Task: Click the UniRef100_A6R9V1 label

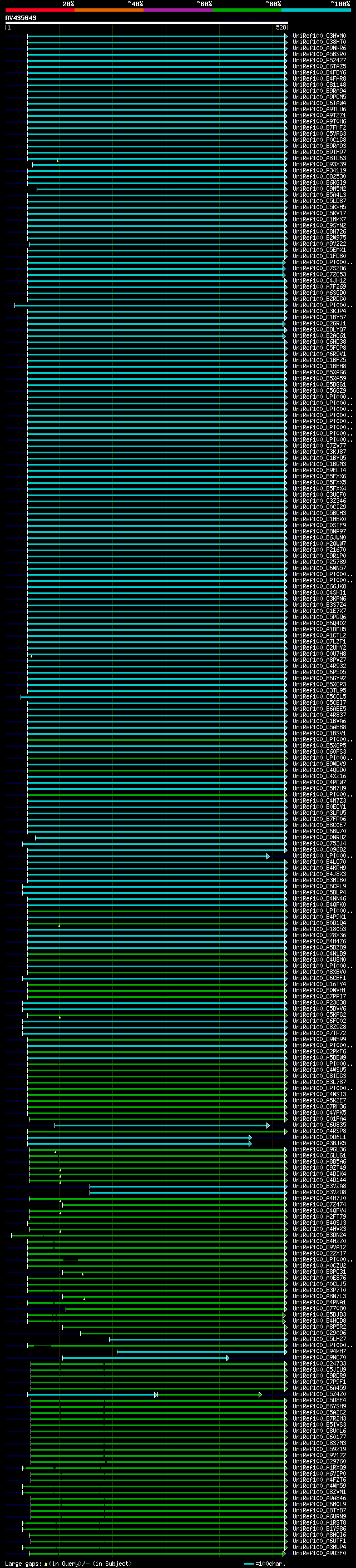Action: coord(319,354)
